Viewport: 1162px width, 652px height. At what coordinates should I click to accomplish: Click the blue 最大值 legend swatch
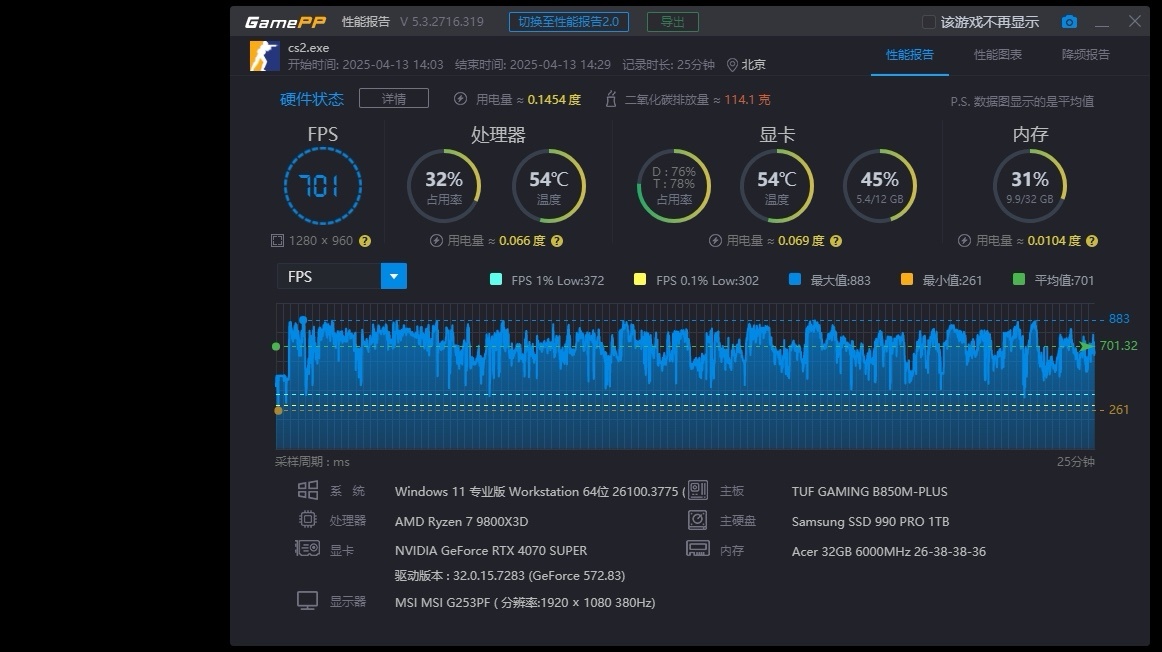coord(794,279)
